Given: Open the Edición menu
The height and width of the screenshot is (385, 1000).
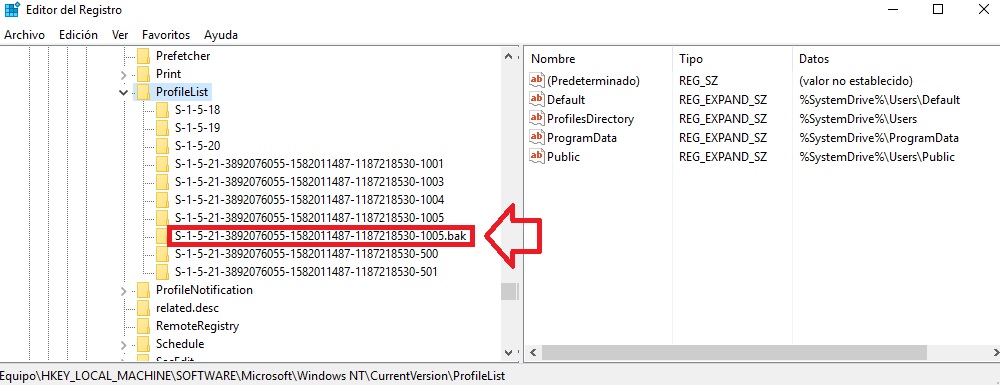Looking at the screenshot, I should pos(78,35).
